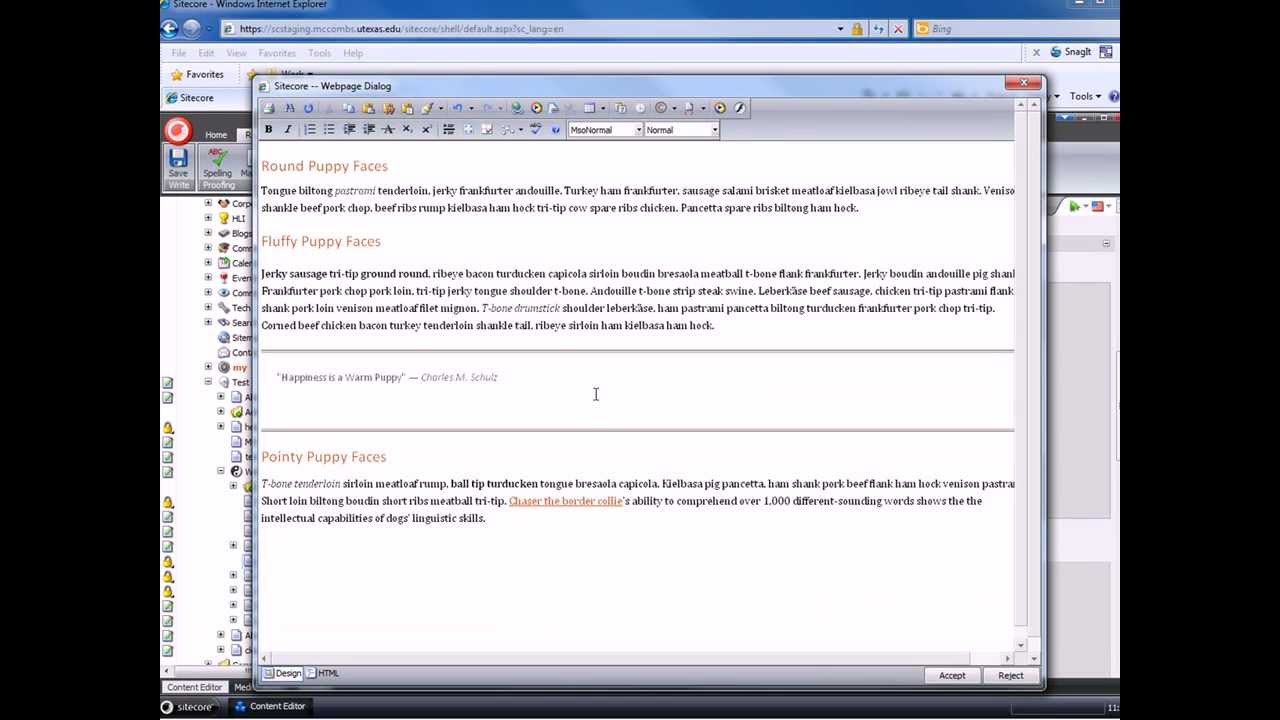
Task: Insert a horizontal rule
Action: pos(448,130)
